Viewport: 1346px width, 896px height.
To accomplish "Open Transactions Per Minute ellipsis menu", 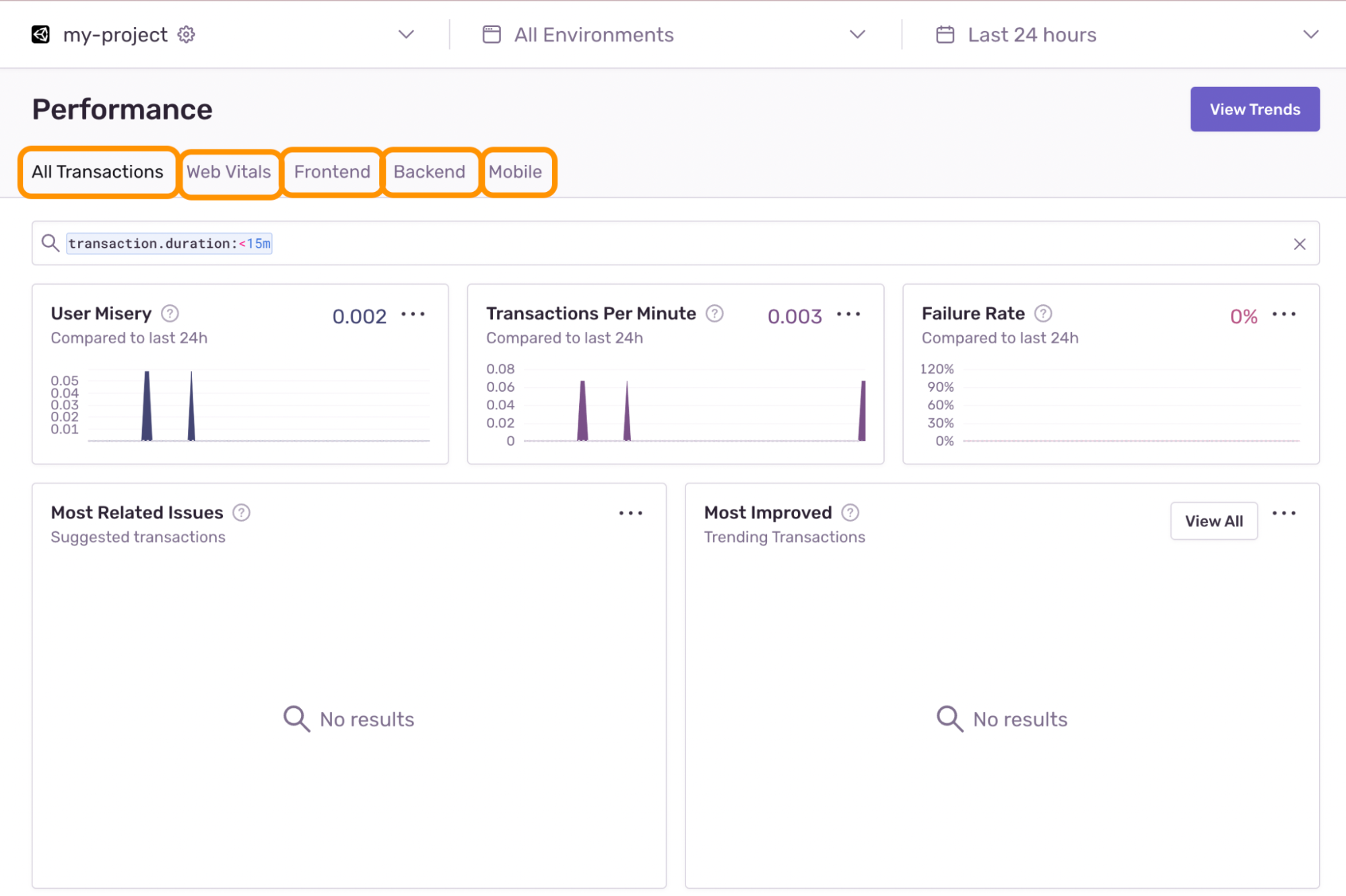I will tap(848, 314).
